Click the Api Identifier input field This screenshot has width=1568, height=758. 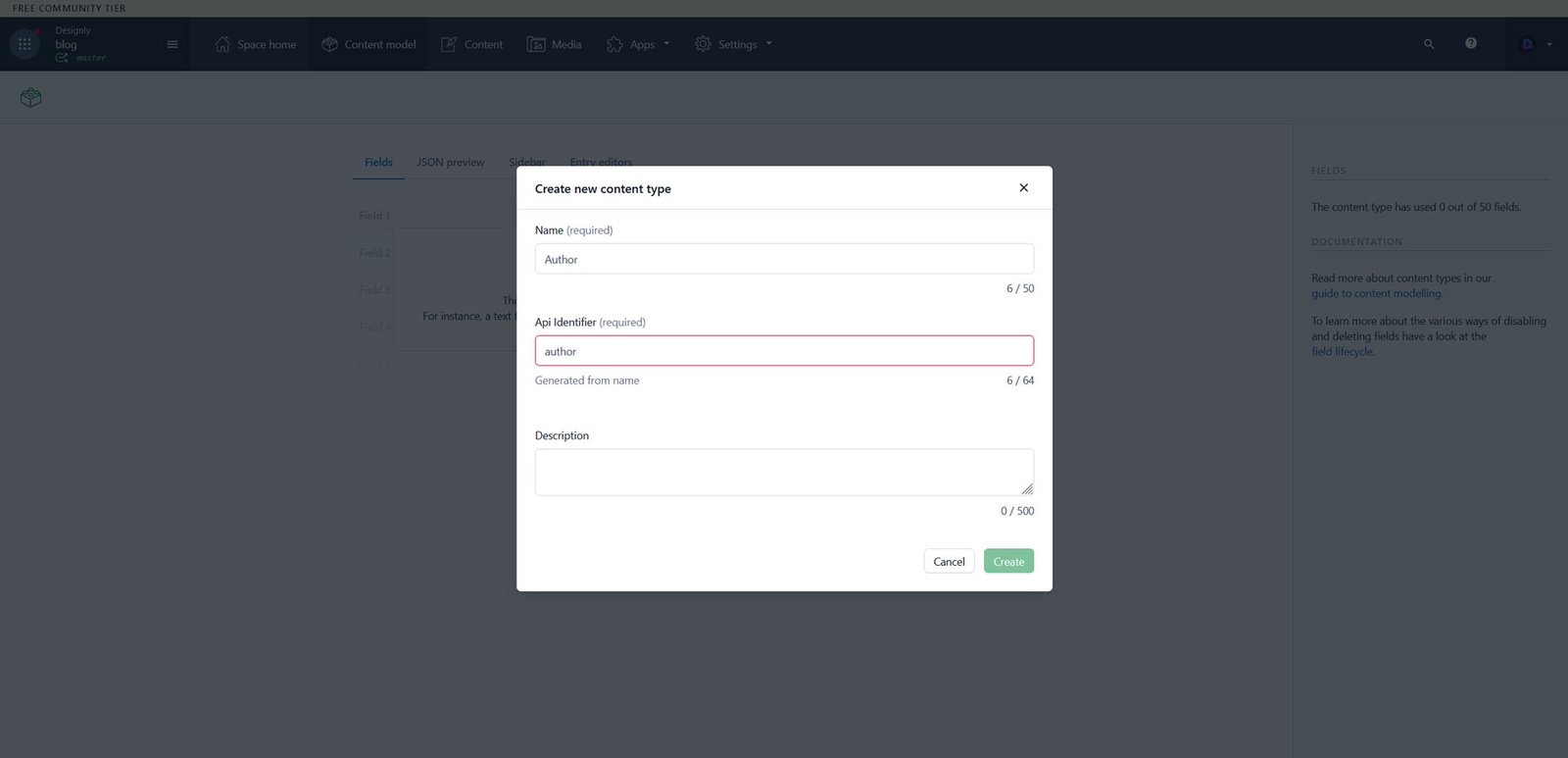[x=784, y=351]
